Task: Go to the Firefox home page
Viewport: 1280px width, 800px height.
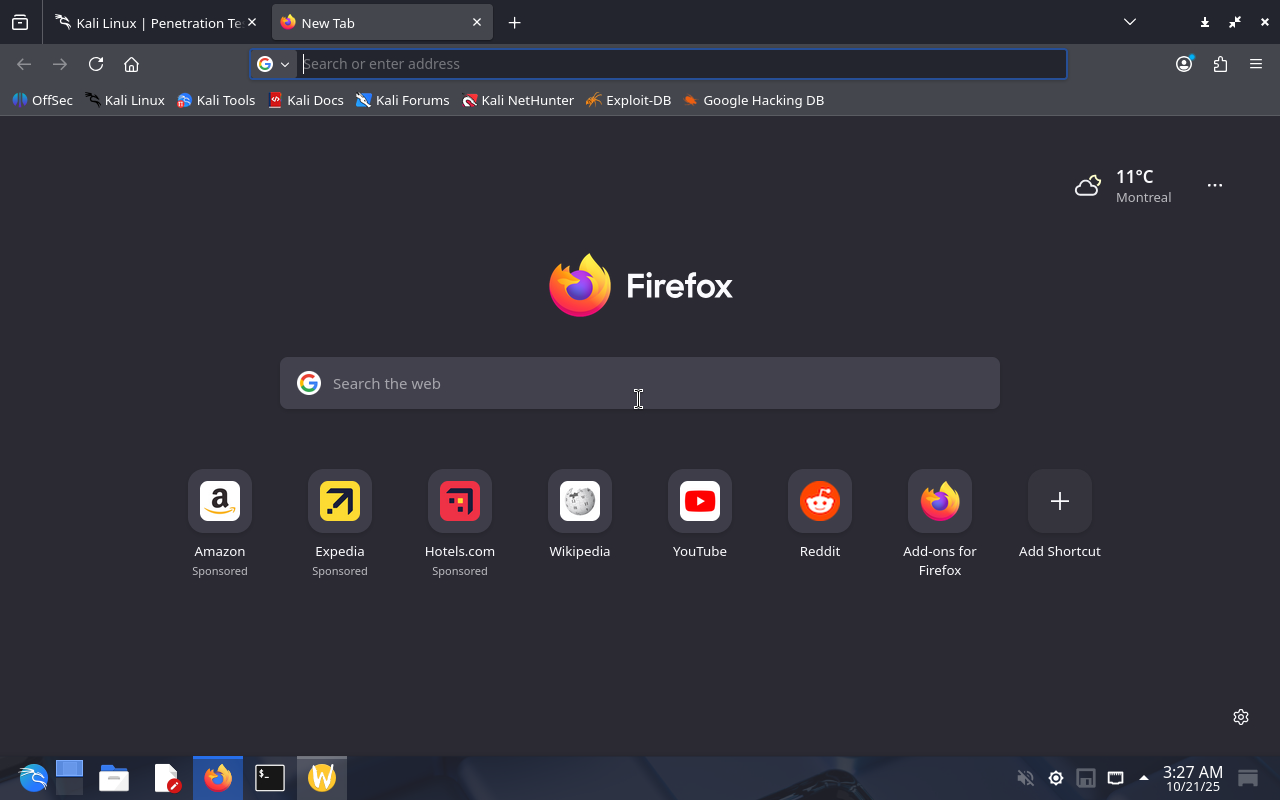Action: click(131, 64)
